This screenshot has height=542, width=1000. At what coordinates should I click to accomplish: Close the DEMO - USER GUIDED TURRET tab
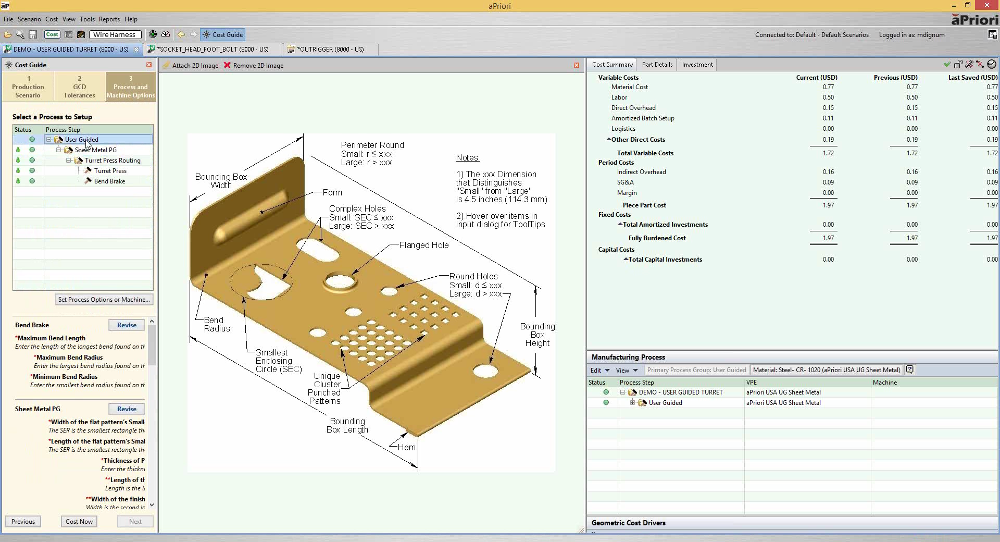click(136, 49)
